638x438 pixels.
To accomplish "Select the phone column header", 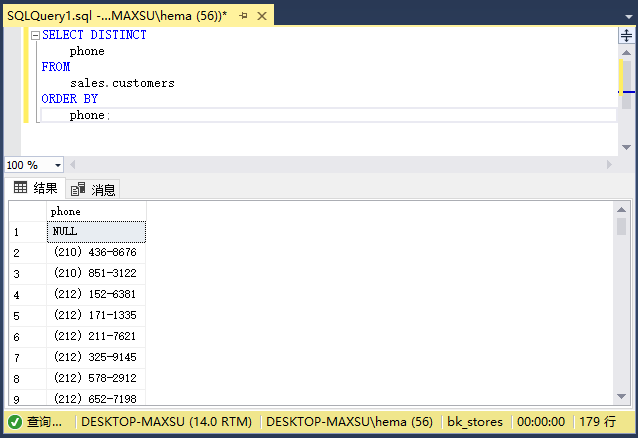I will [96, 211].
